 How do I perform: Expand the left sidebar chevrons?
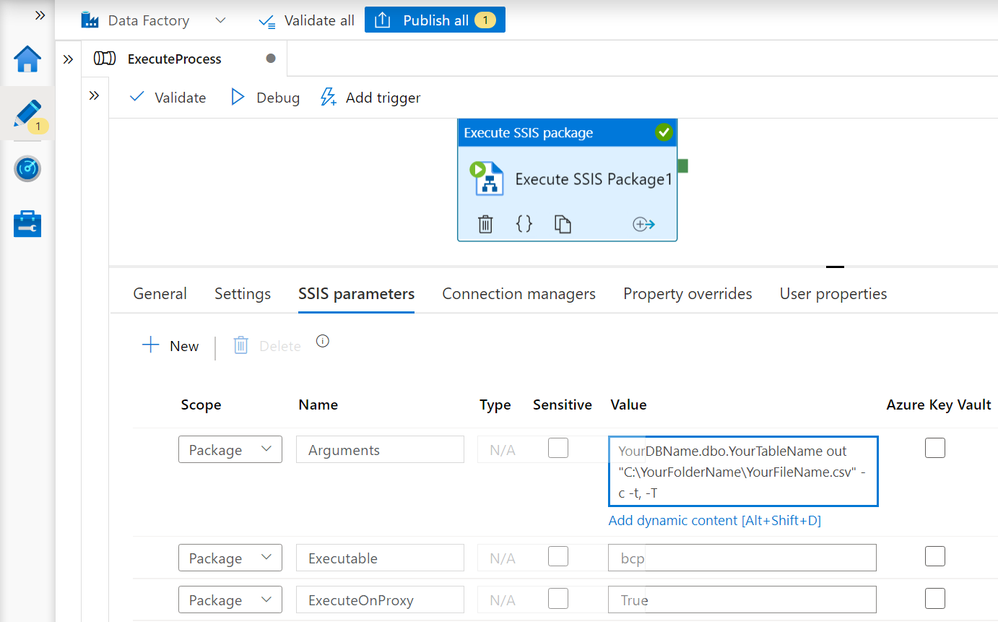(40, 15)
